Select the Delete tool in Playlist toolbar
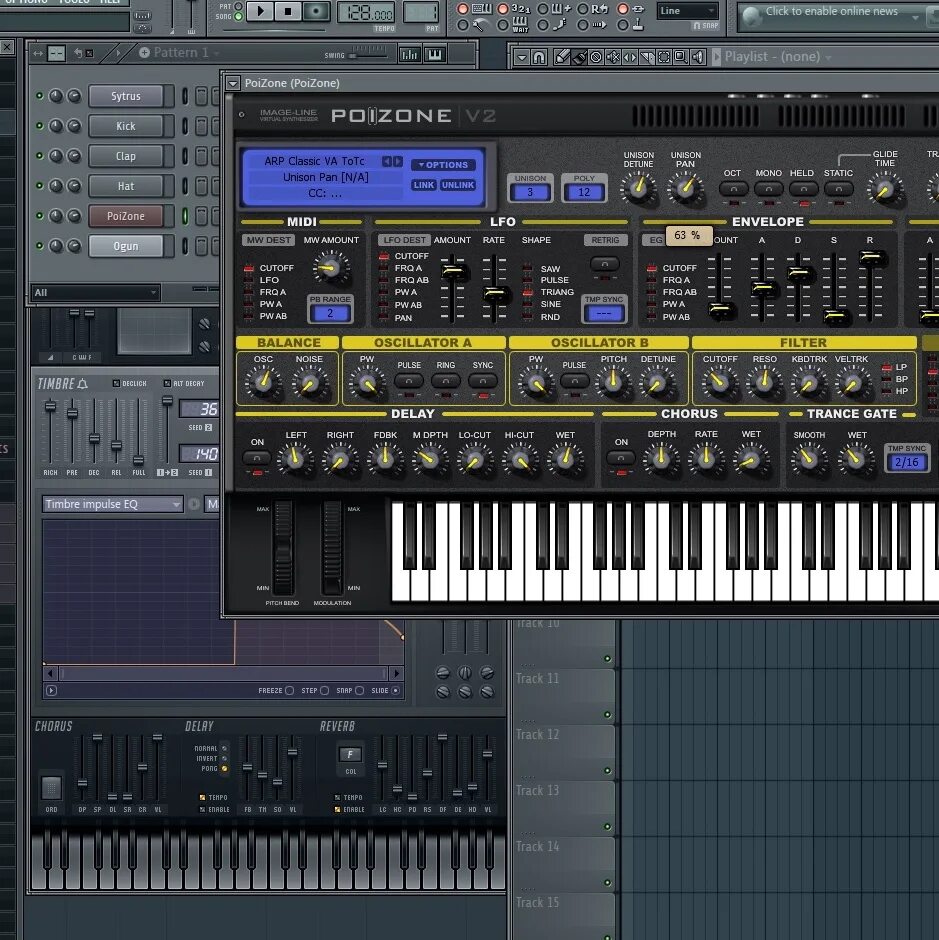This screenshot has height=940, width=939. (596, 57)
